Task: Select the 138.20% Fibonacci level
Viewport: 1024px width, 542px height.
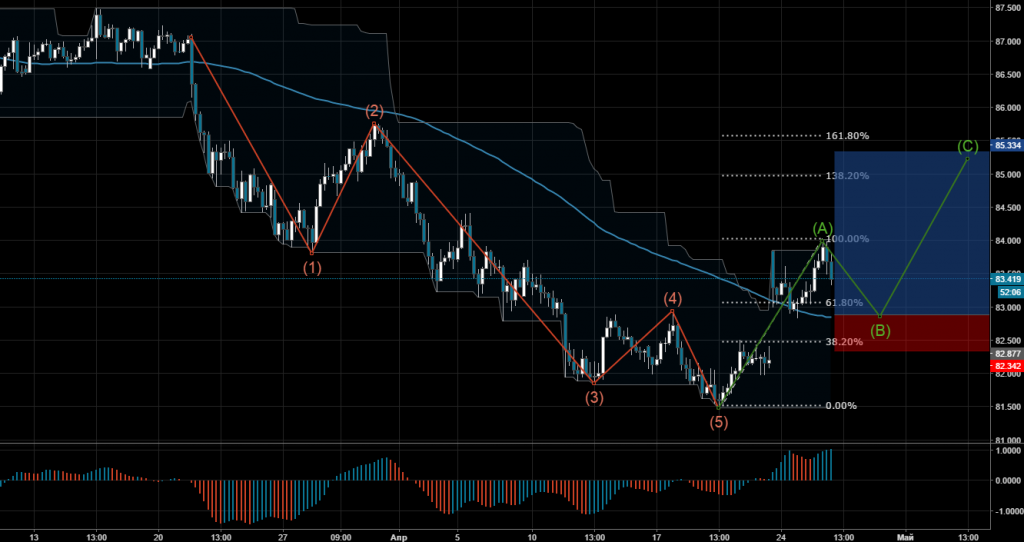Action: [x=847, y=176]
